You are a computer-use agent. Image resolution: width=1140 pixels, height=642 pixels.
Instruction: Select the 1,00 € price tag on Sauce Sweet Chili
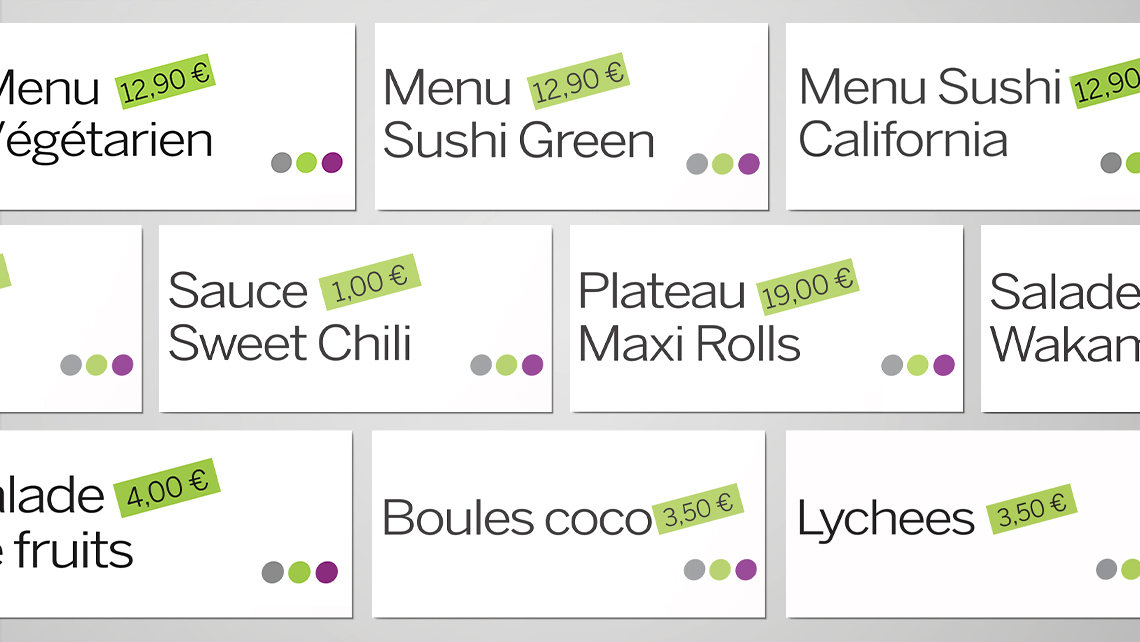370,283
